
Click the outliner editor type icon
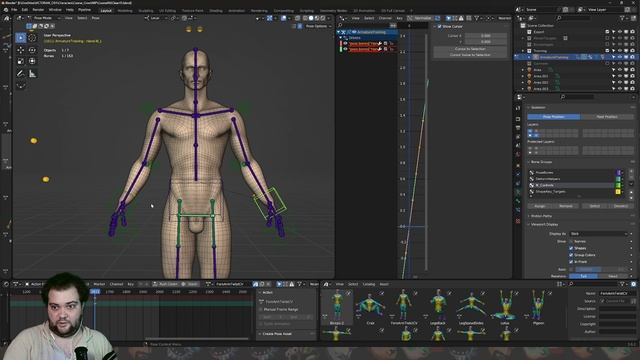pos(520,18)
